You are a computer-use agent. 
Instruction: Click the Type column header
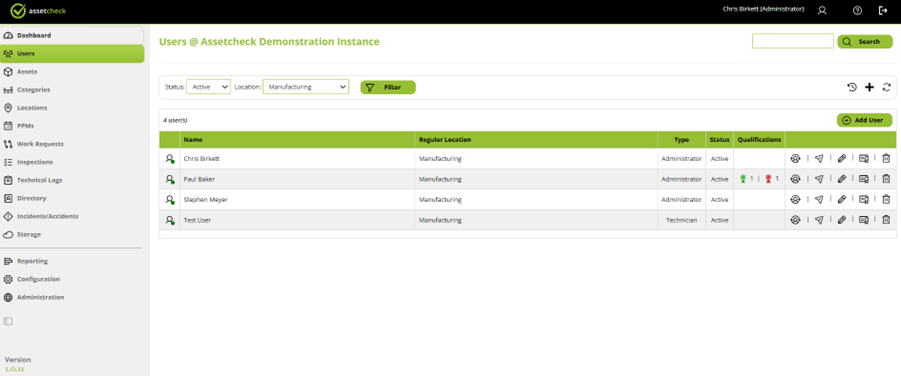point(681,140)
